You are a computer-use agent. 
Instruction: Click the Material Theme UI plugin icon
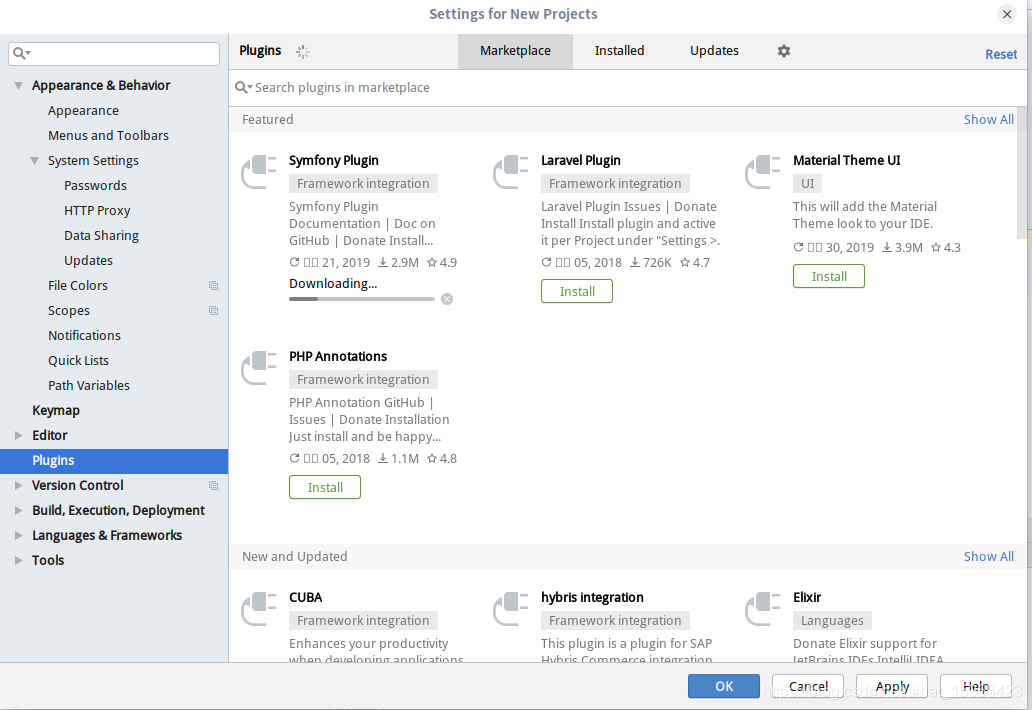click(763, 172)
